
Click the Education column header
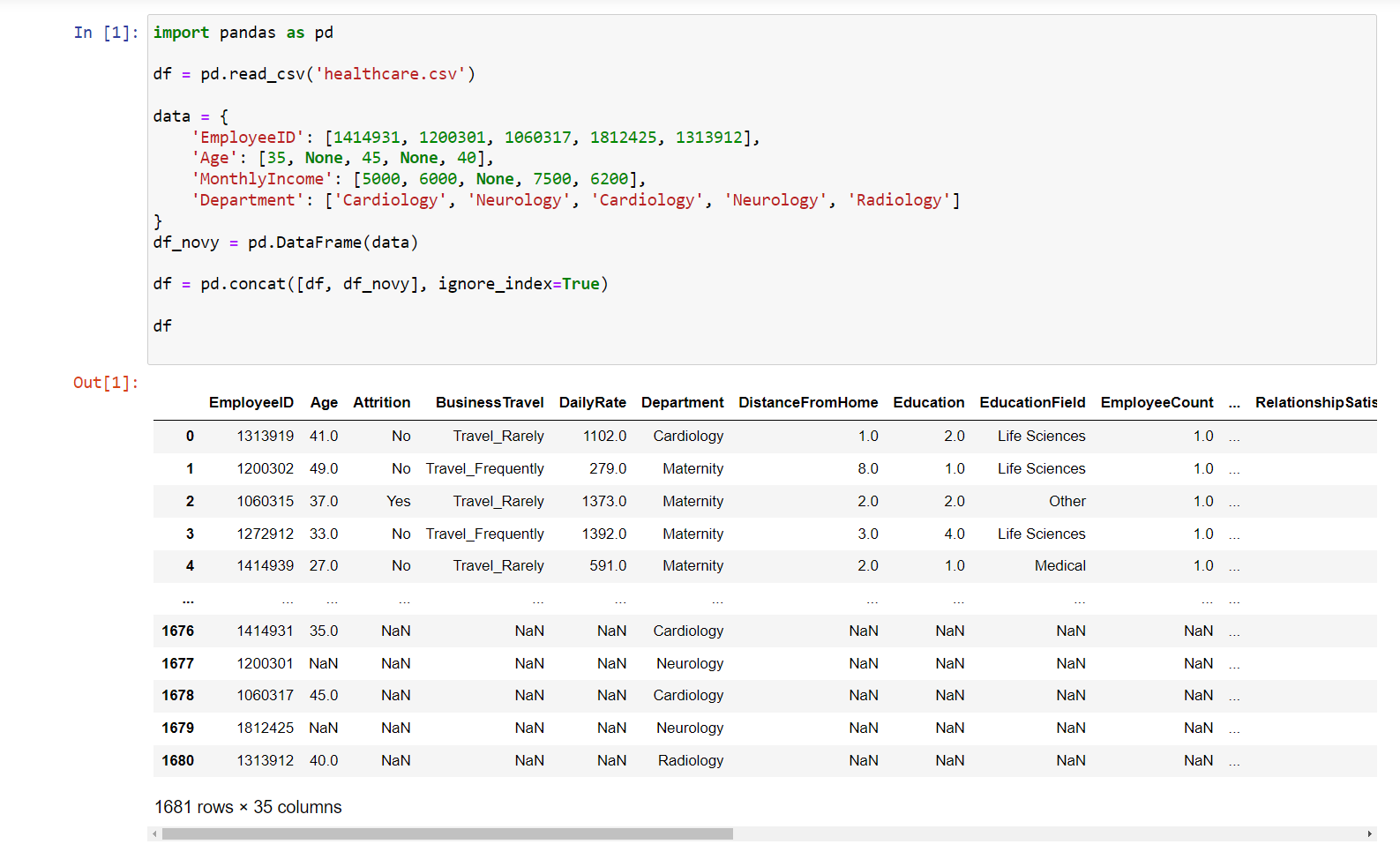point(929,402)
